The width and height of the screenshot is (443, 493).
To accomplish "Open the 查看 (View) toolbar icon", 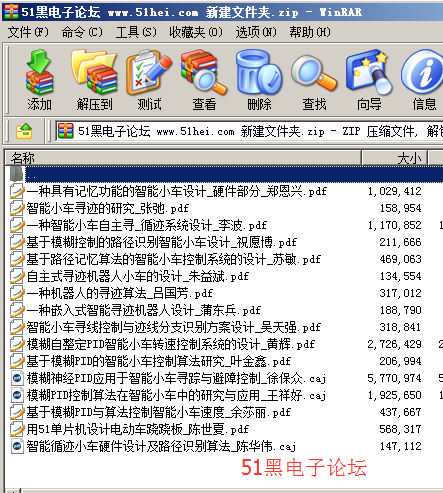I will point(204,80).
